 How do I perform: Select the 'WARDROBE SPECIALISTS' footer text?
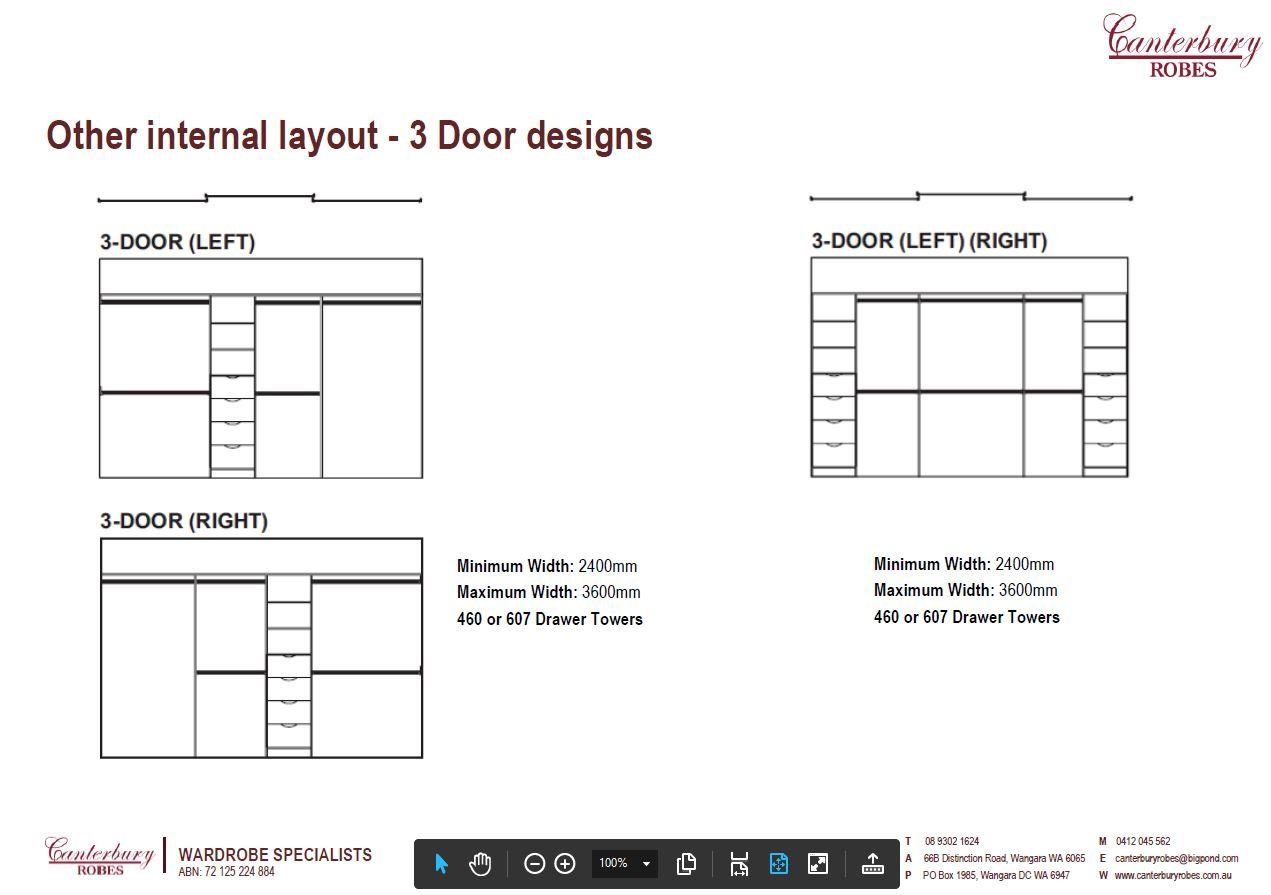tap(275, 855)
